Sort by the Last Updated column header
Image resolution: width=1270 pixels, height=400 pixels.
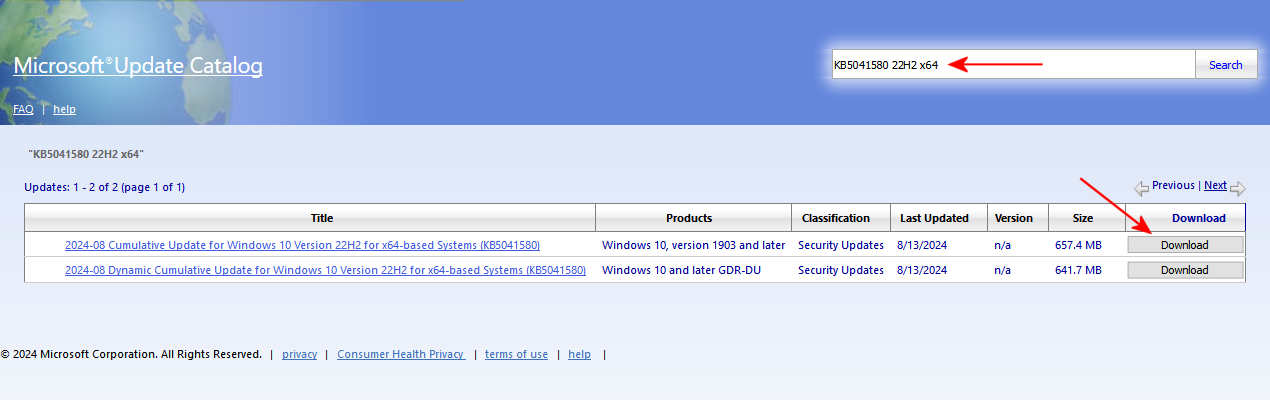(933, 218)
